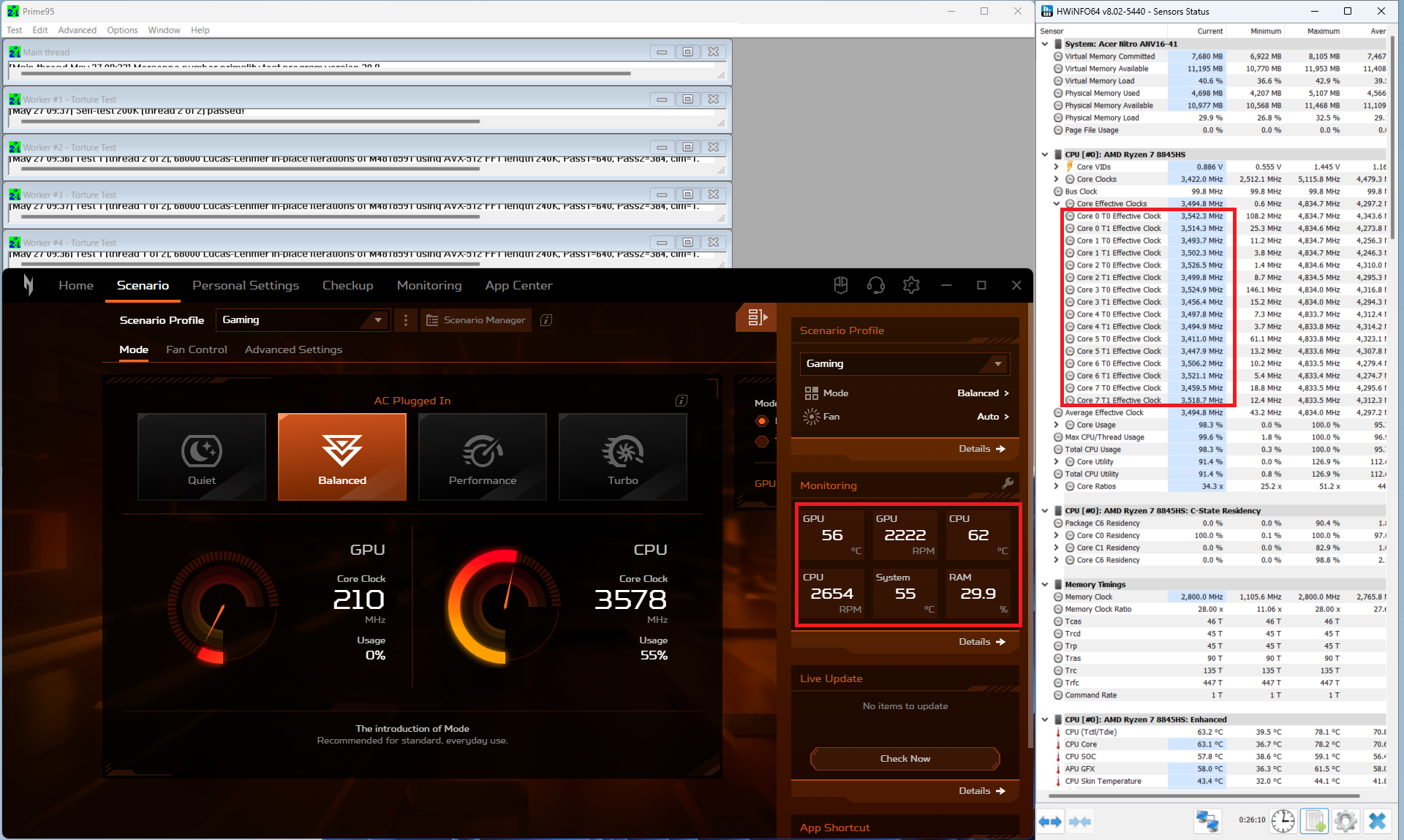Screen dimensions: 1404x840
Task: Select the Balanced mode tile
Action: pos(342,457)
